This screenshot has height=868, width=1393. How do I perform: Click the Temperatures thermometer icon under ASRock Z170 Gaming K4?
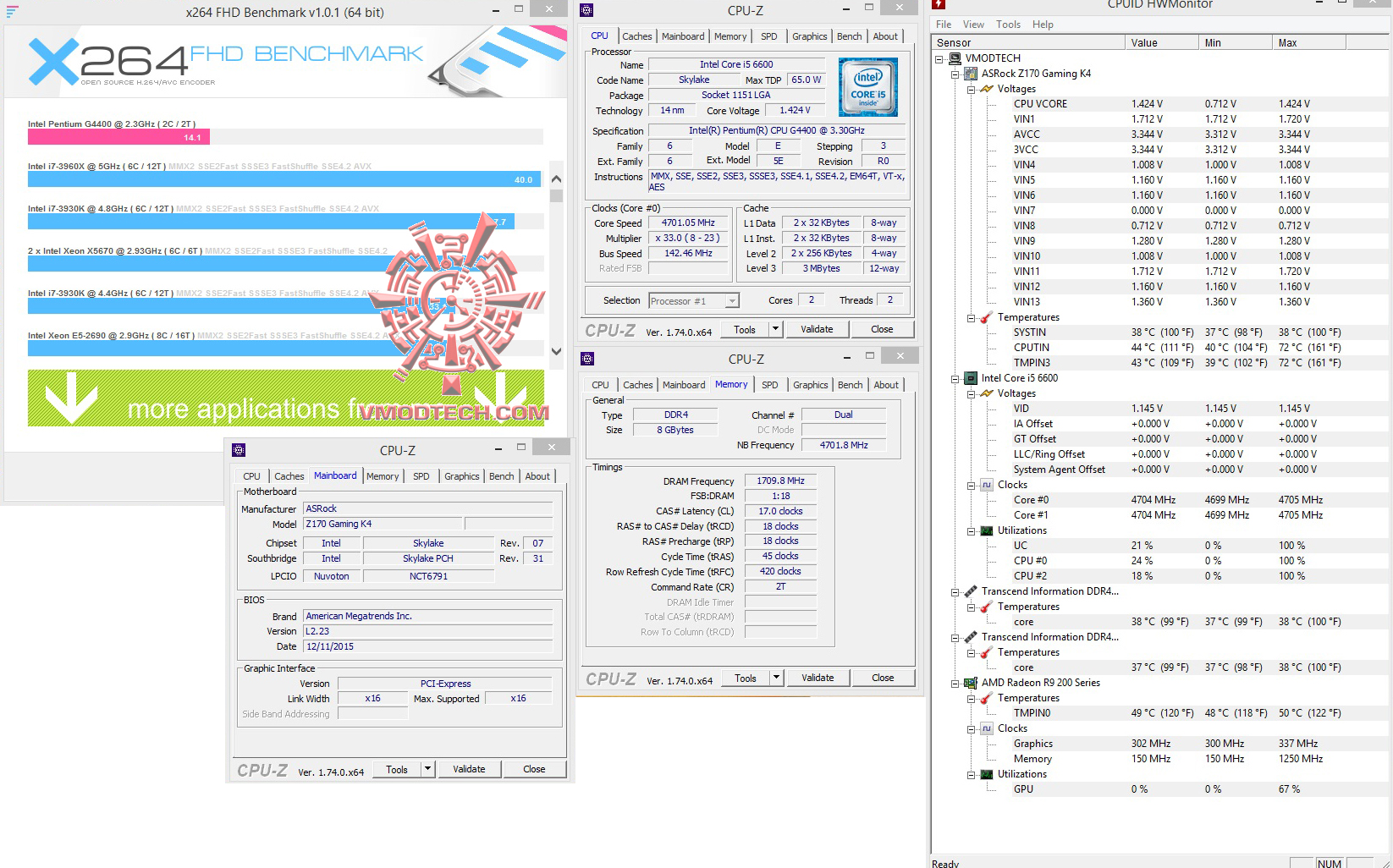coord(987,317)
